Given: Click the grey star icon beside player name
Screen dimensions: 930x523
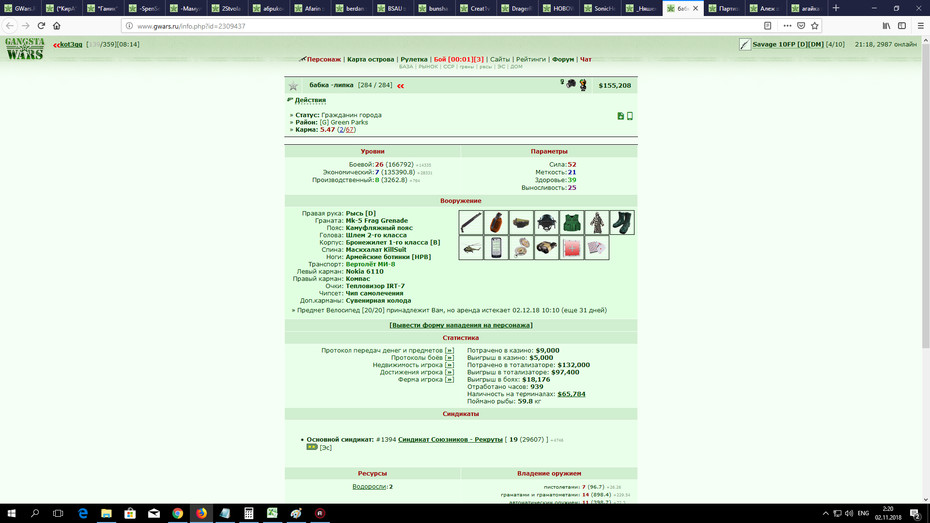Looking at the screenshot, I should 293,86.
